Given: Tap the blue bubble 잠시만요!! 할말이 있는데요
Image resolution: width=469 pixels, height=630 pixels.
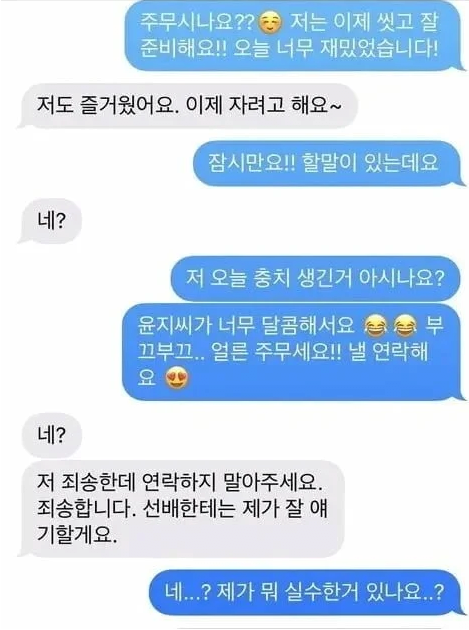Looking at the screenshot, I should (327, 163).
